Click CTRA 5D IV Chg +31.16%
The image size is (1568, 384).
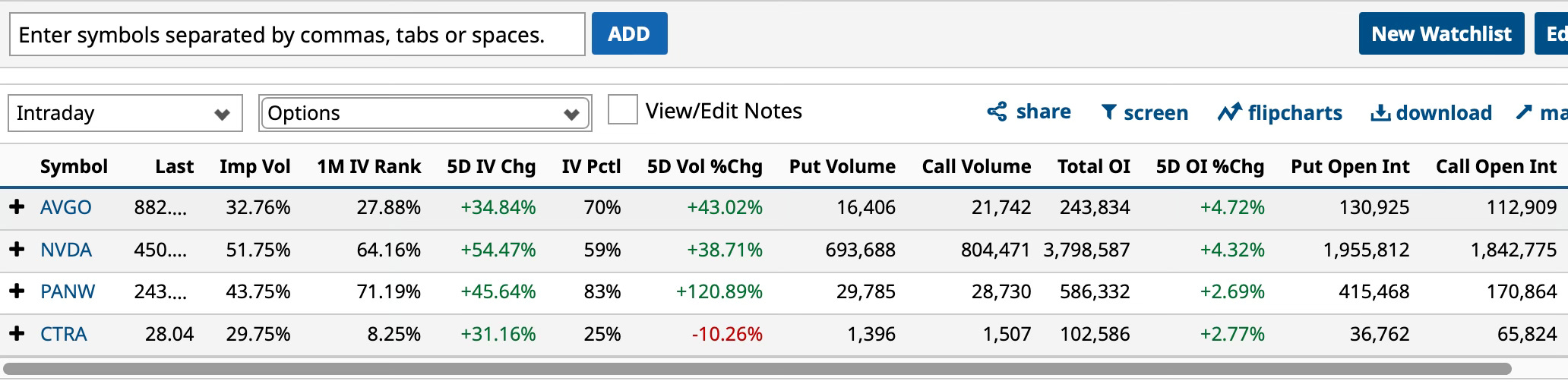[498, 334]
